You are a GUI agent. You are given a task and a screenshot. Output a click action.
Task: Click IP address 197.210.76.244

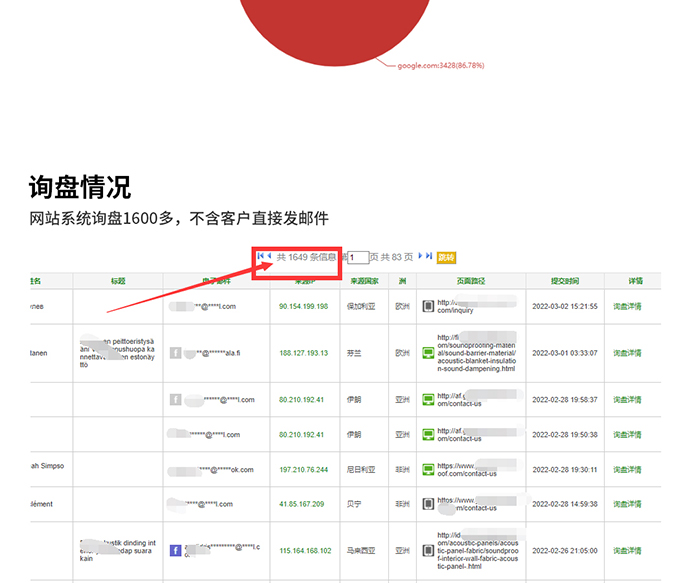304,470
